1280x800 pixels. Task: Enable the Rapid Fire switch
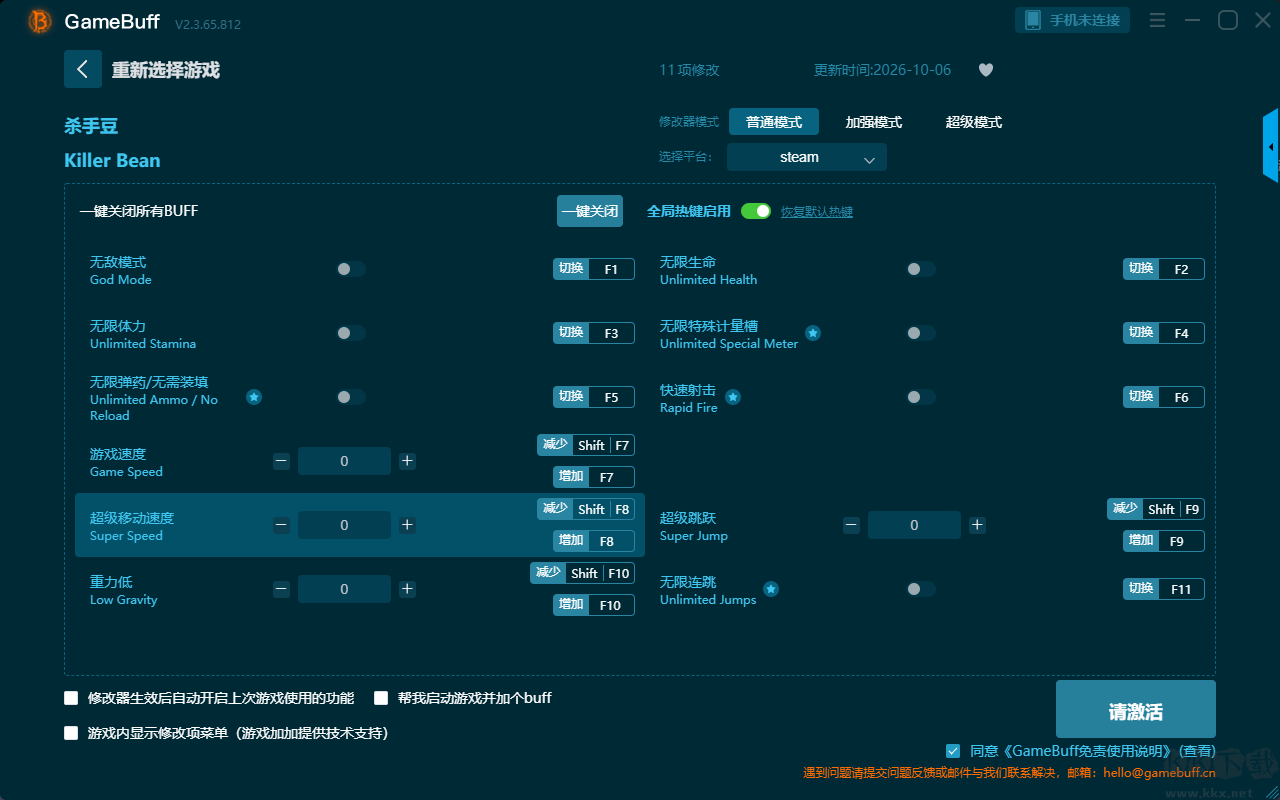tap(921, 397)
